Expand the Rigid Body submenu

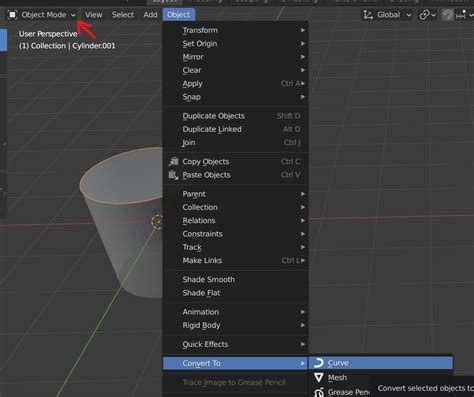click(236, 325)
